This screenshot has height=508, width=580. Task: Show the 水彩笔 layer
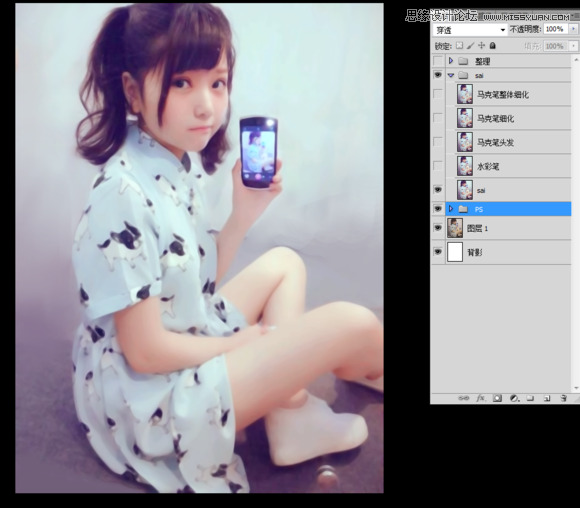pyautogui.click(x=438, y=166)
